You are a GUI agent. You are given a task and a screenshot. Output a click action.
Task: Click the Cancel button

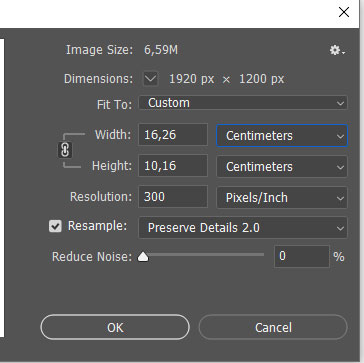pos(273,327)
